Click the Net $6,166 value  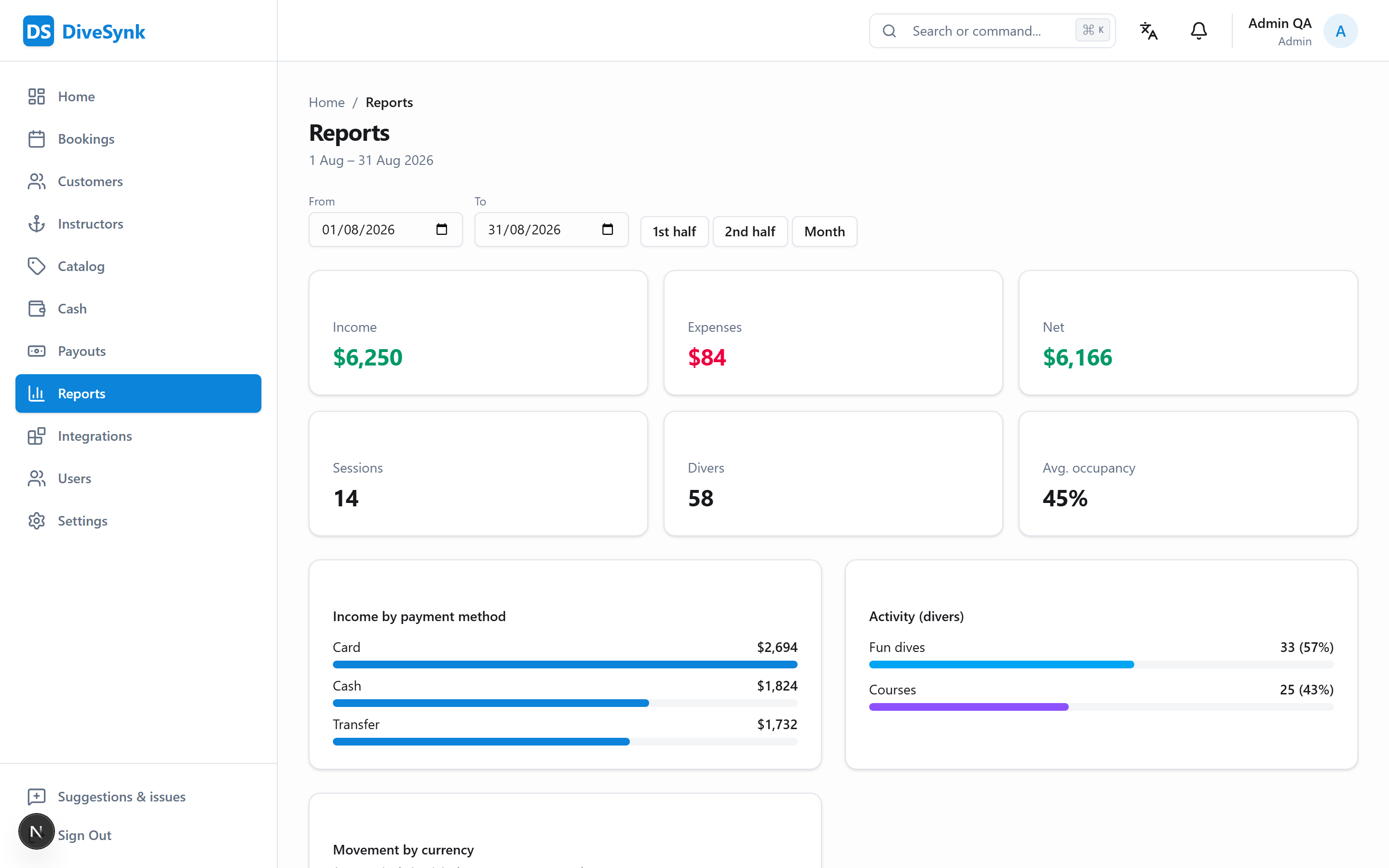click(x=1077, y=358)
